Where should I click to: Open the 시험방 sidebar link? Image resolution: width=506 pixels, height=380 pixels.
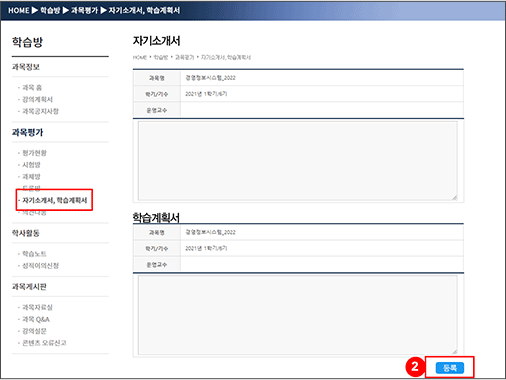[31, 165]
